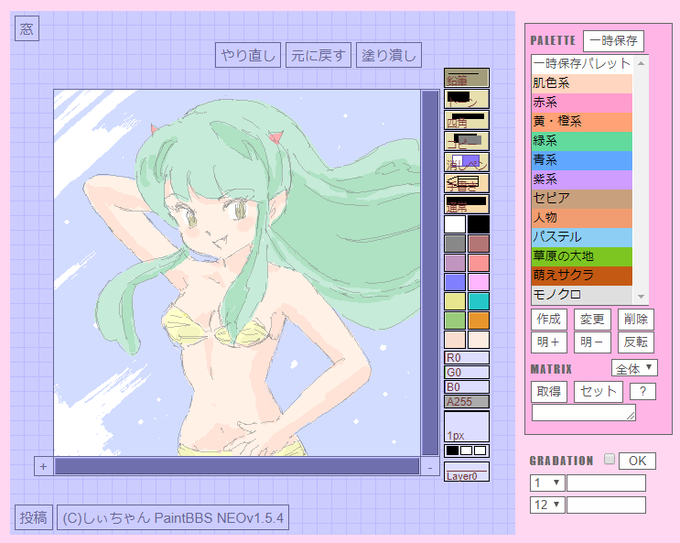Click 反転 invert button
This screenshot has width=680, height=543.
click(636, 342)
